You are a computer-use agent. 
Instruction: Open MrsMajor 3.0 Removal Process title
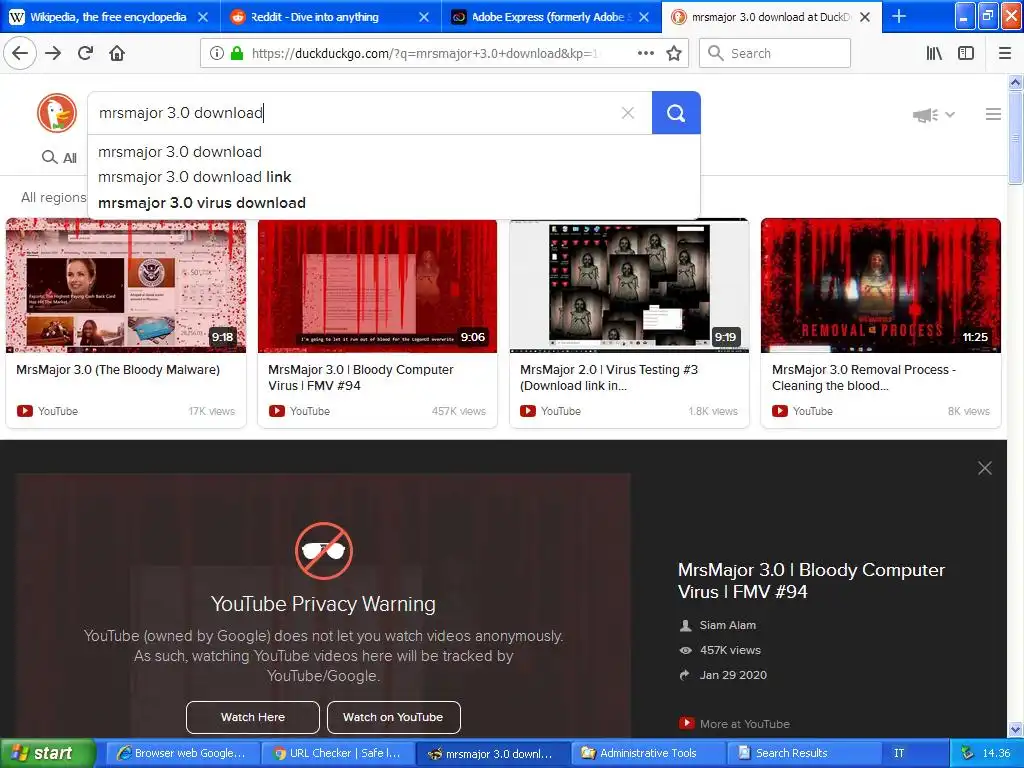(x=863, y=377)
